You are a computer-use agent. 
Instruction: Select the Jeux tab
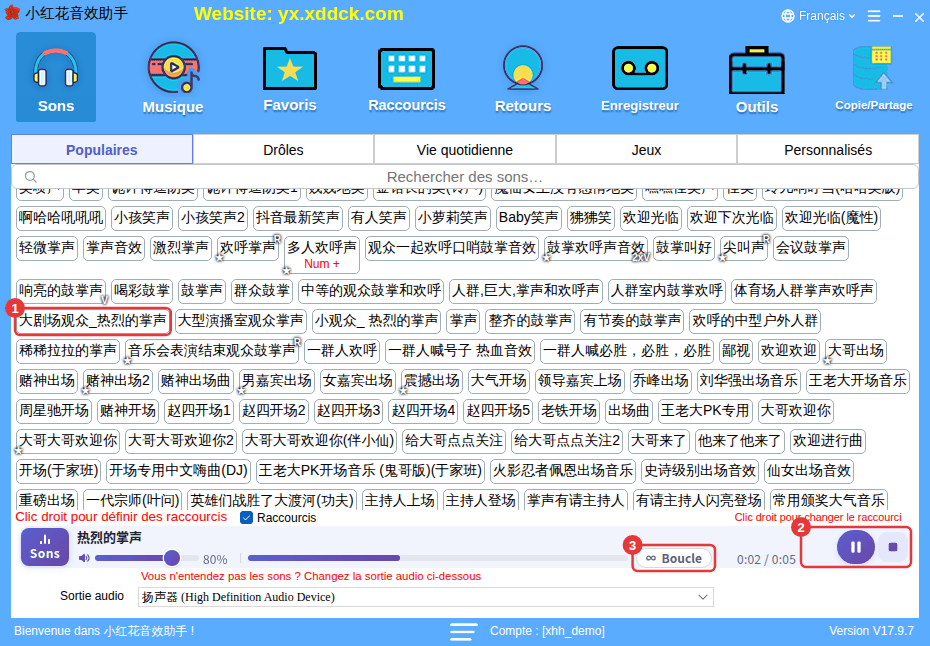click(646, 150)
